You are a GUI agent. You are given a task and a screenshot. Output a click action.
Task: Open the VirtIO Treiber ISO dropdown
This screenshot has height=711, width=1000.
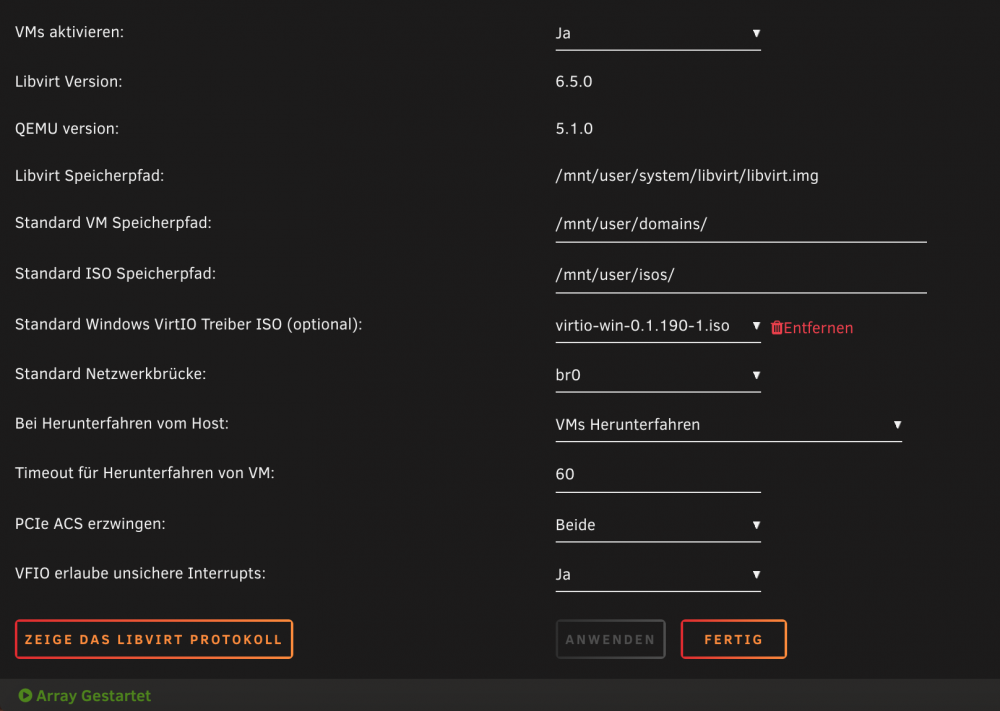click(x=658, y=326)
